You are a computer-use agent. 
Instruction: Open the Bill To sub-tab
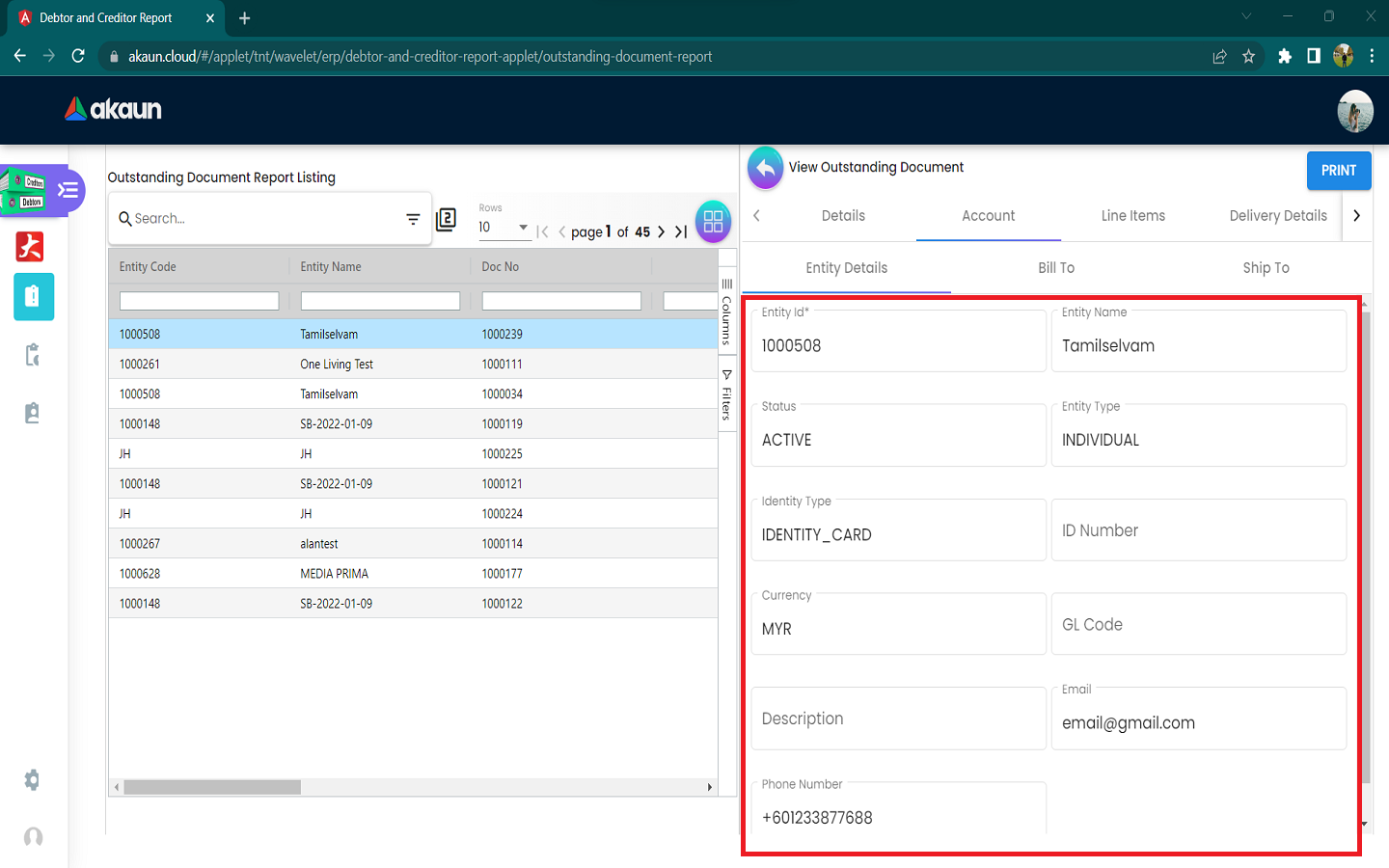1055,268
